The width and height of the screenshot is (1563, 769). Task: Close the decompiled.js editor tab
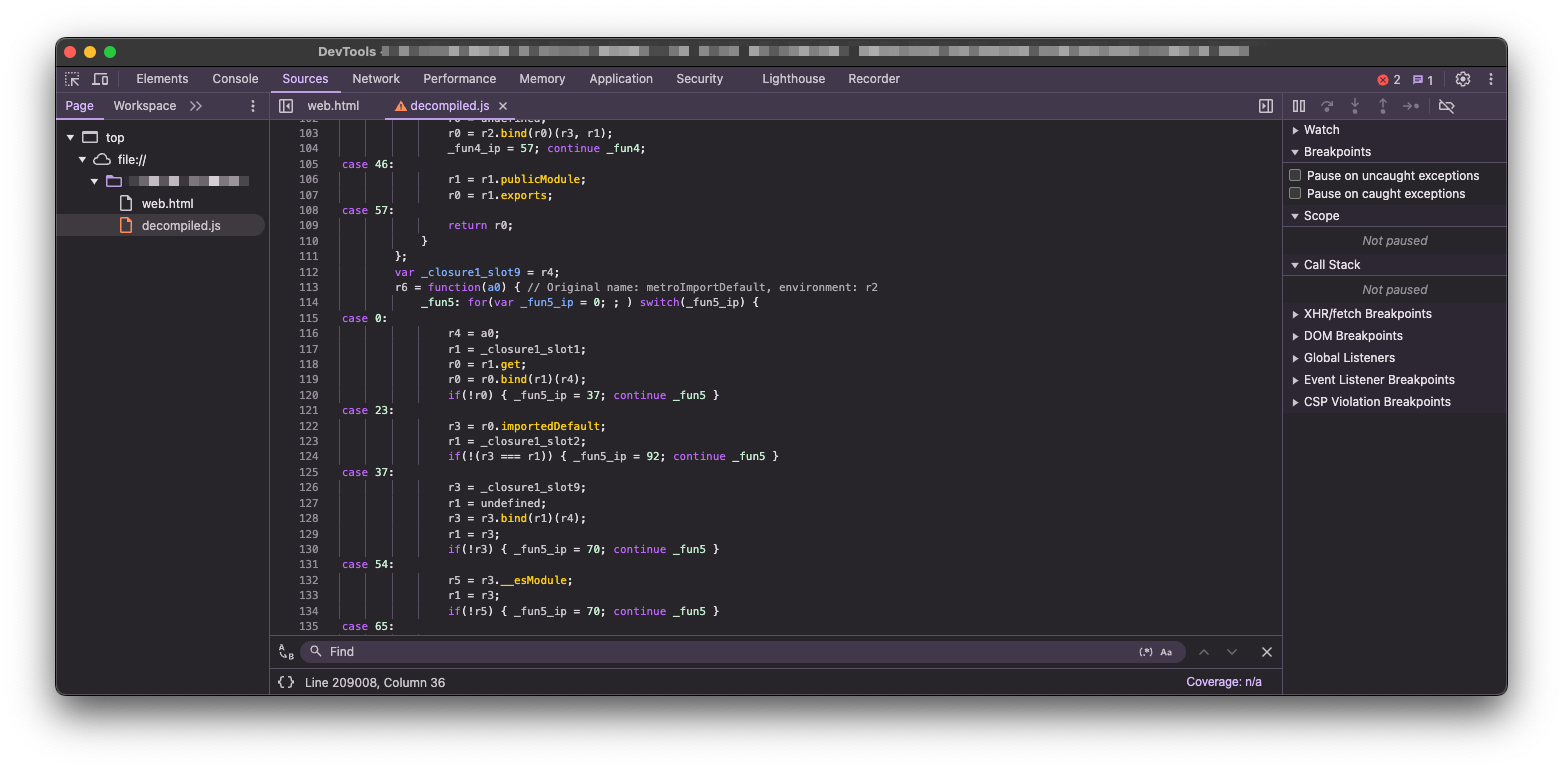pyautogui.click(x=503, y=106)
